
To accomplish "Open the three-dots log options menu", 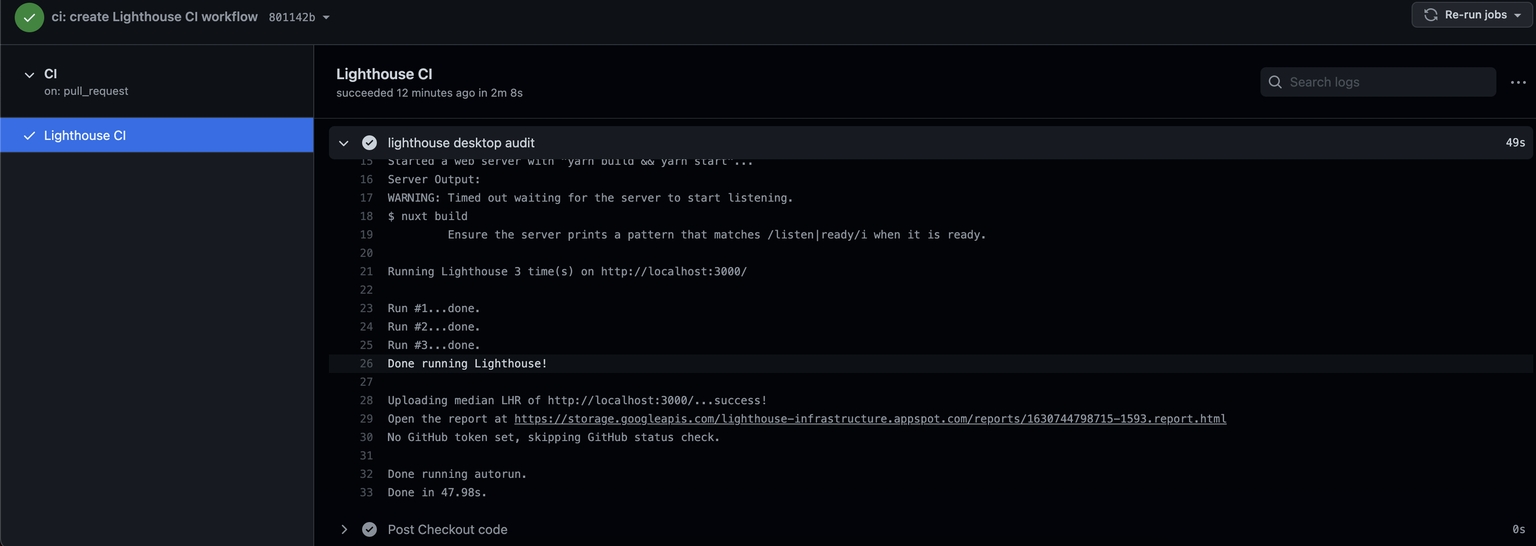I will (1518, 82).
